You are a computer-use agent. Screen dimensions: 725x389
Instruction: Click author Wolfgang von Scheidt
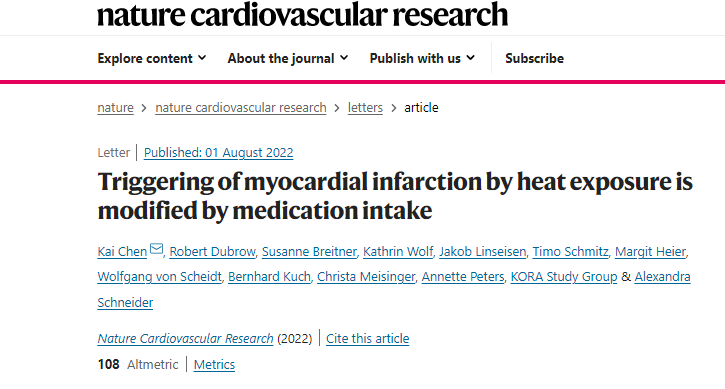coord(160,277)
